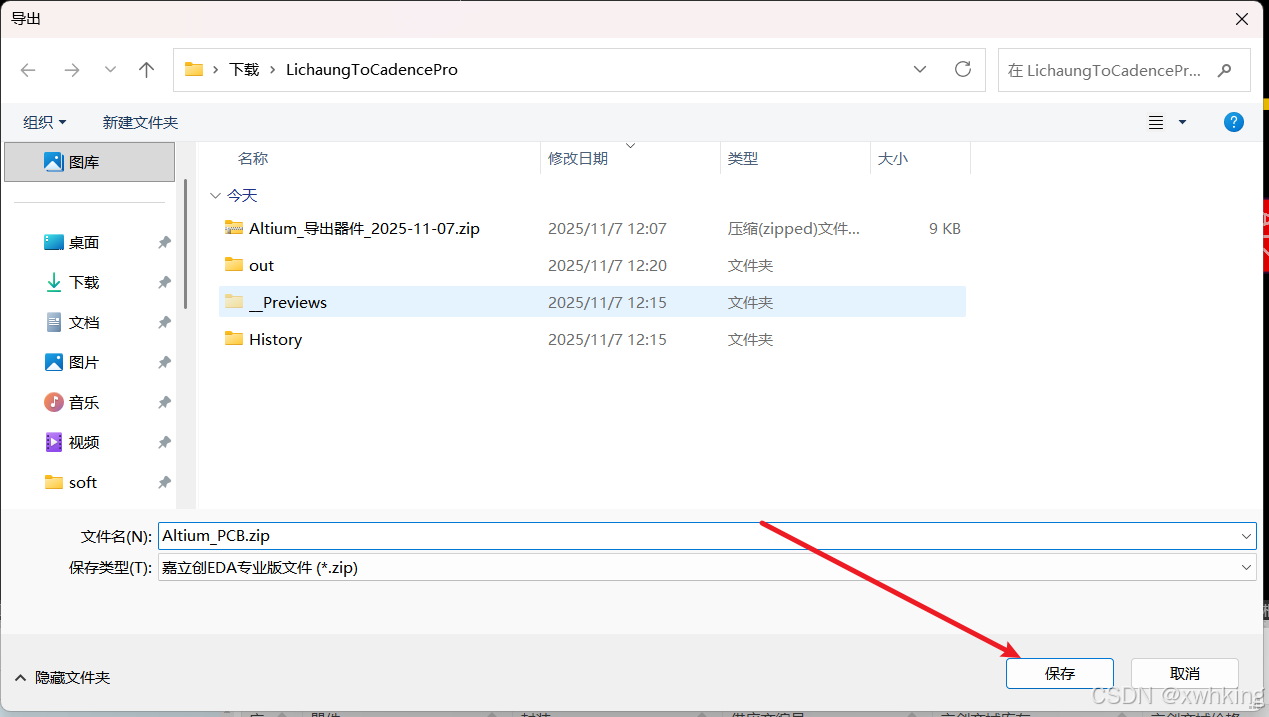Close the 导出 dialog
Image resolution: width=1269 pixels, height=717 pixels.
point(1242,18)
